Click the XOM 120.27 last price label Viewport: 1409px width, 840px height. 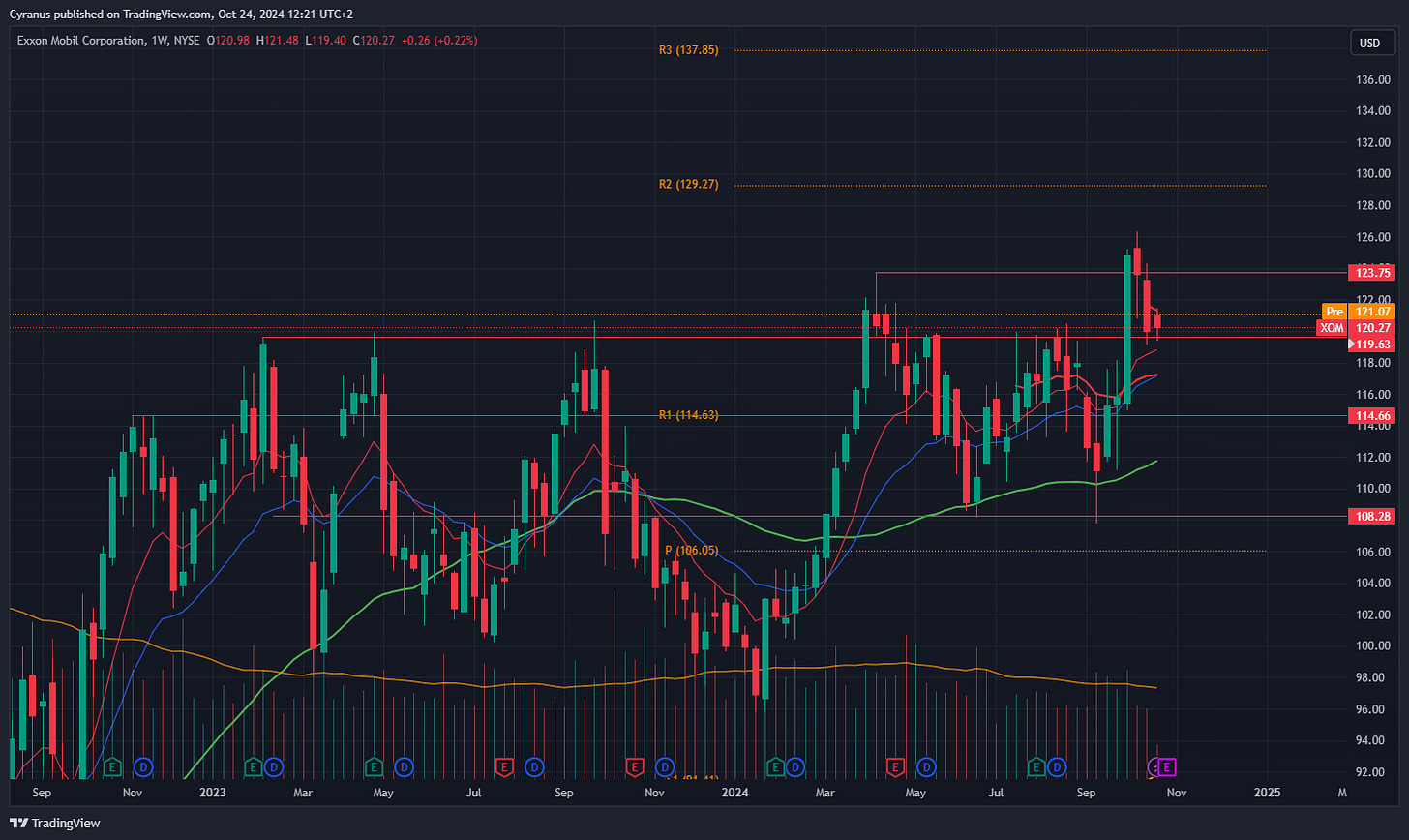pyautogui.click(x=1358, y=328)
